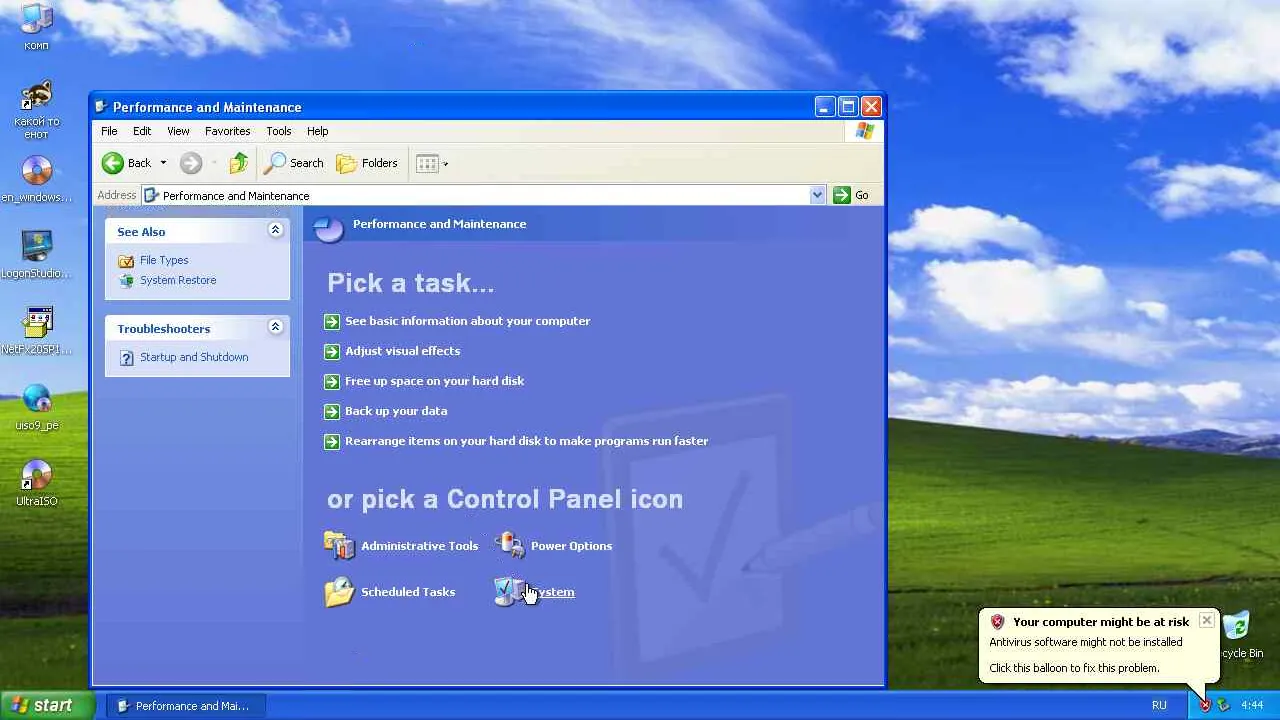
Task: Select the Recycle Bin desktop icon
Action: pyautogui.click(x=1238, y=636)
